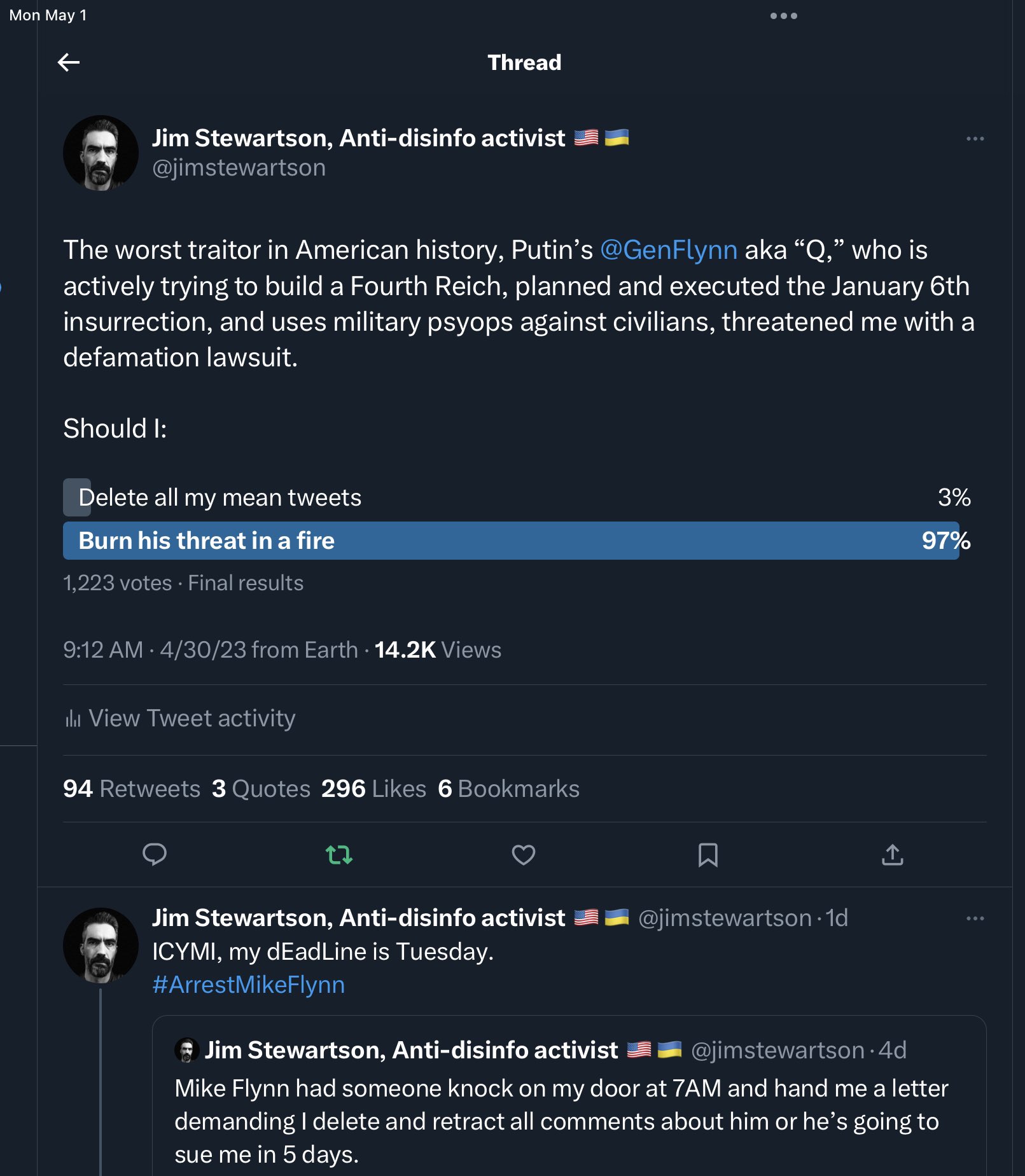Show the 3 Quotes list
This screenshot has height=1176, width=1025.
coord(261,789)
